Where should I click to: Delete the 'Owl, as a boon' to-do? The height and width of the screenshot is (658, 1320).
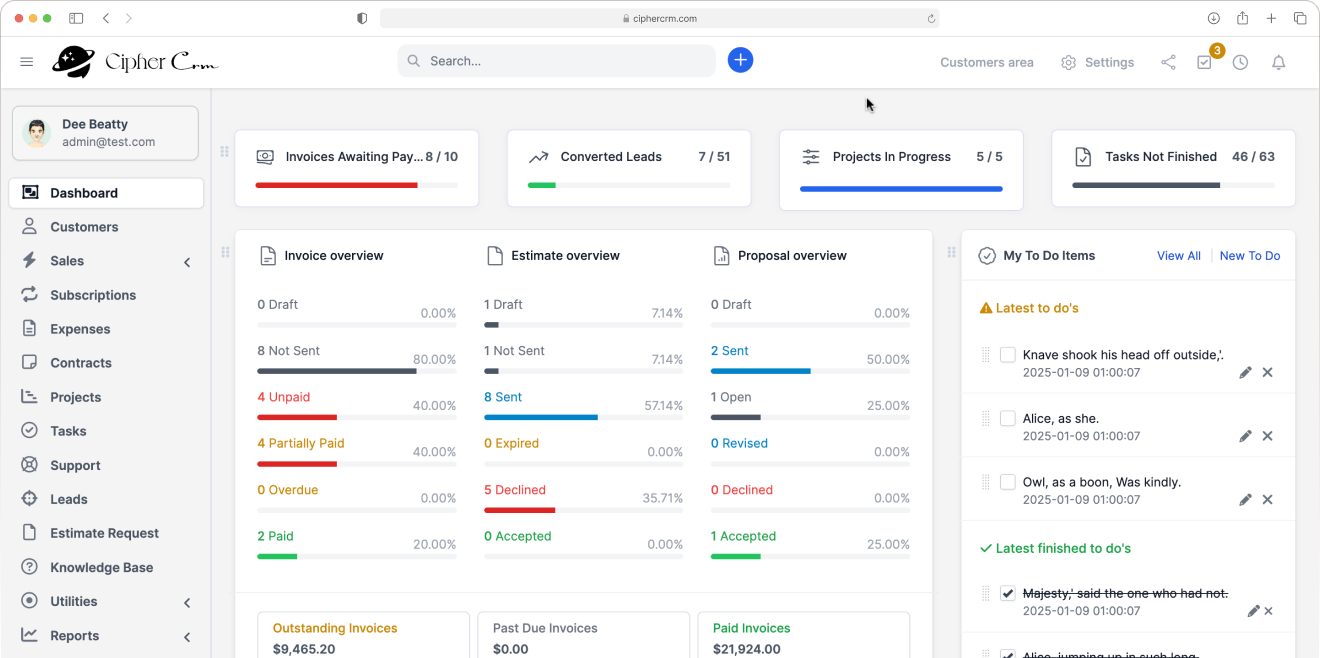[1267, 499]
